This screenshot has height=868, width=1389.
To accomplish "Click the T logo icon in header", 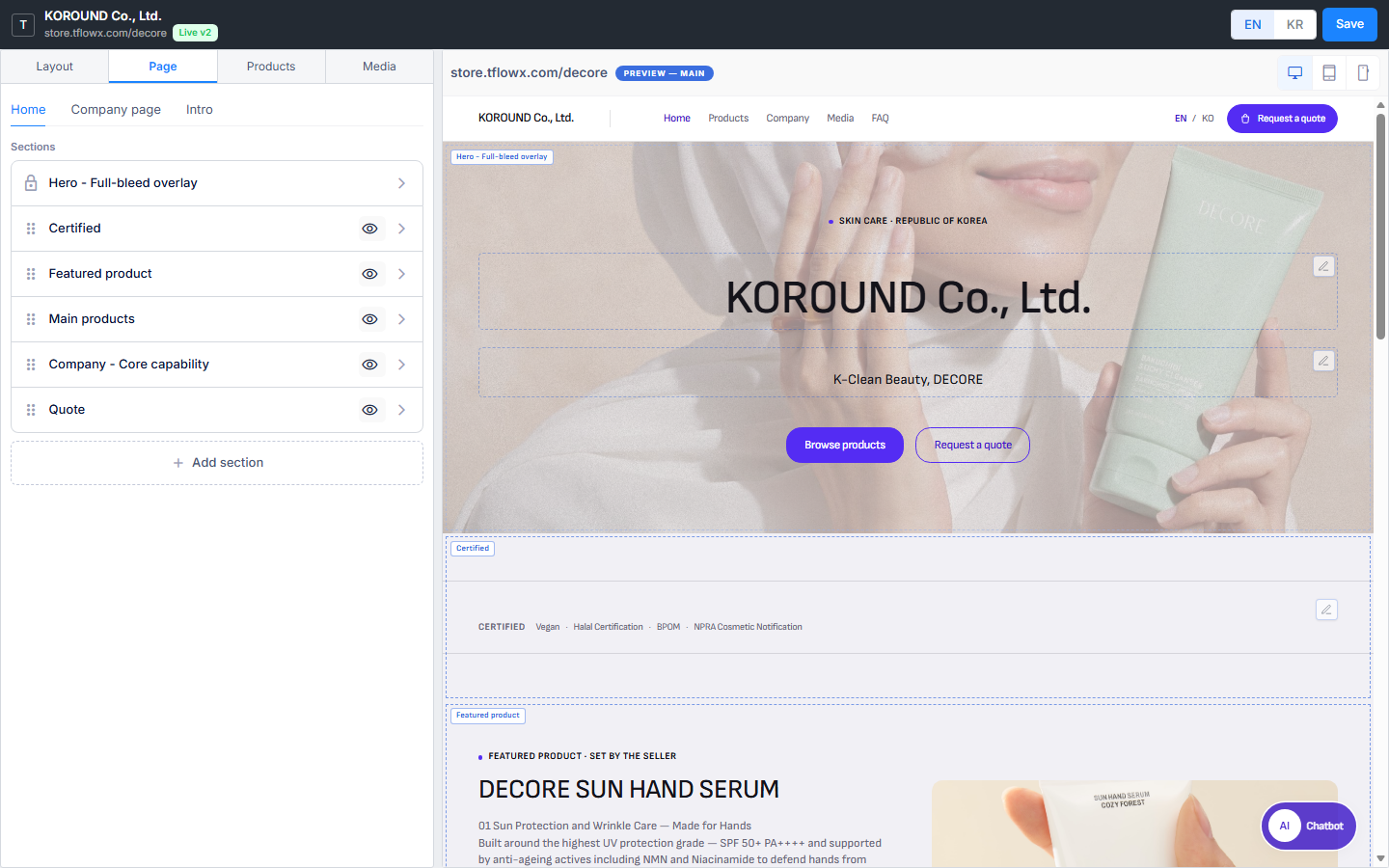I will [23, 24].
